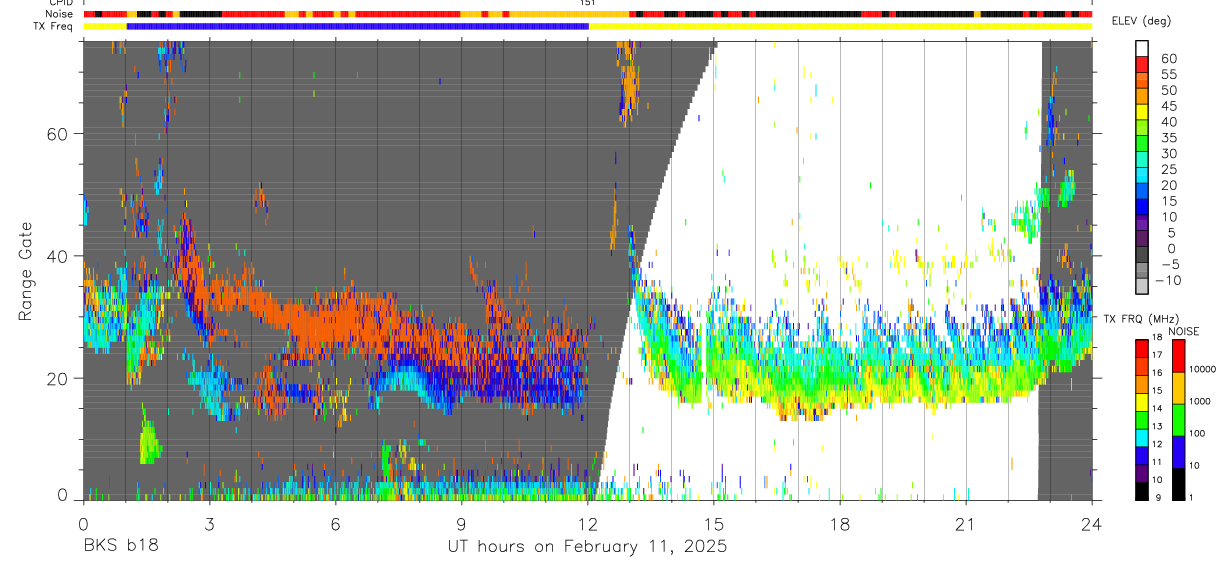Click the '60' tick on Range Gate axis

tap(58, 134)
